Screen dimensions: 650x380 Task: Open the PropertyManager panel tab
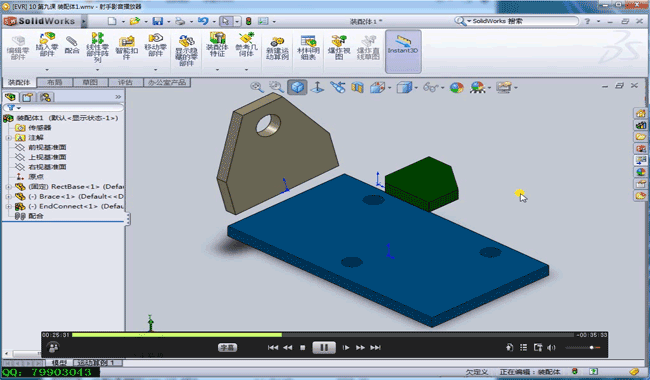click(28, 97)
